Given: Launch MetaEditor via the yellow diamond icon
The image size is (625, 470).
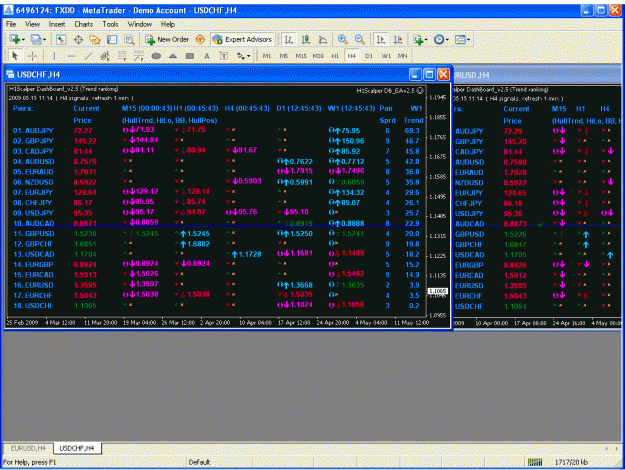Looking at the screenshot, I should click(200, 39).
